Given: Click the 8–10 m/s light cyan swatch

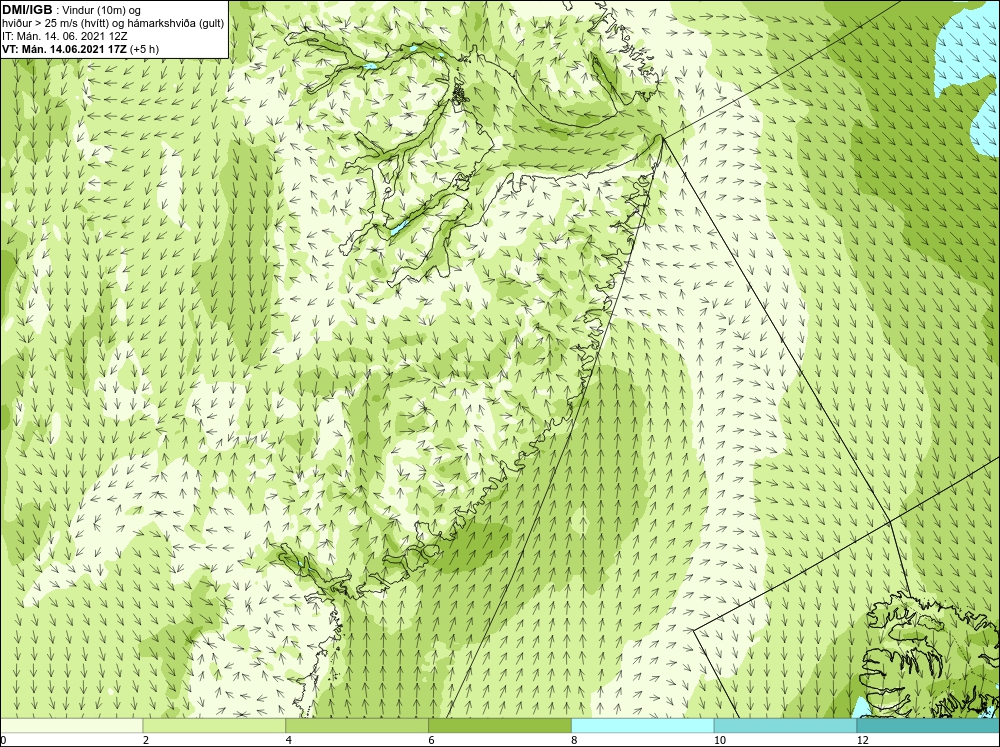Looking at the screenshot, I should pyautogui.click(x=643, y=726).
